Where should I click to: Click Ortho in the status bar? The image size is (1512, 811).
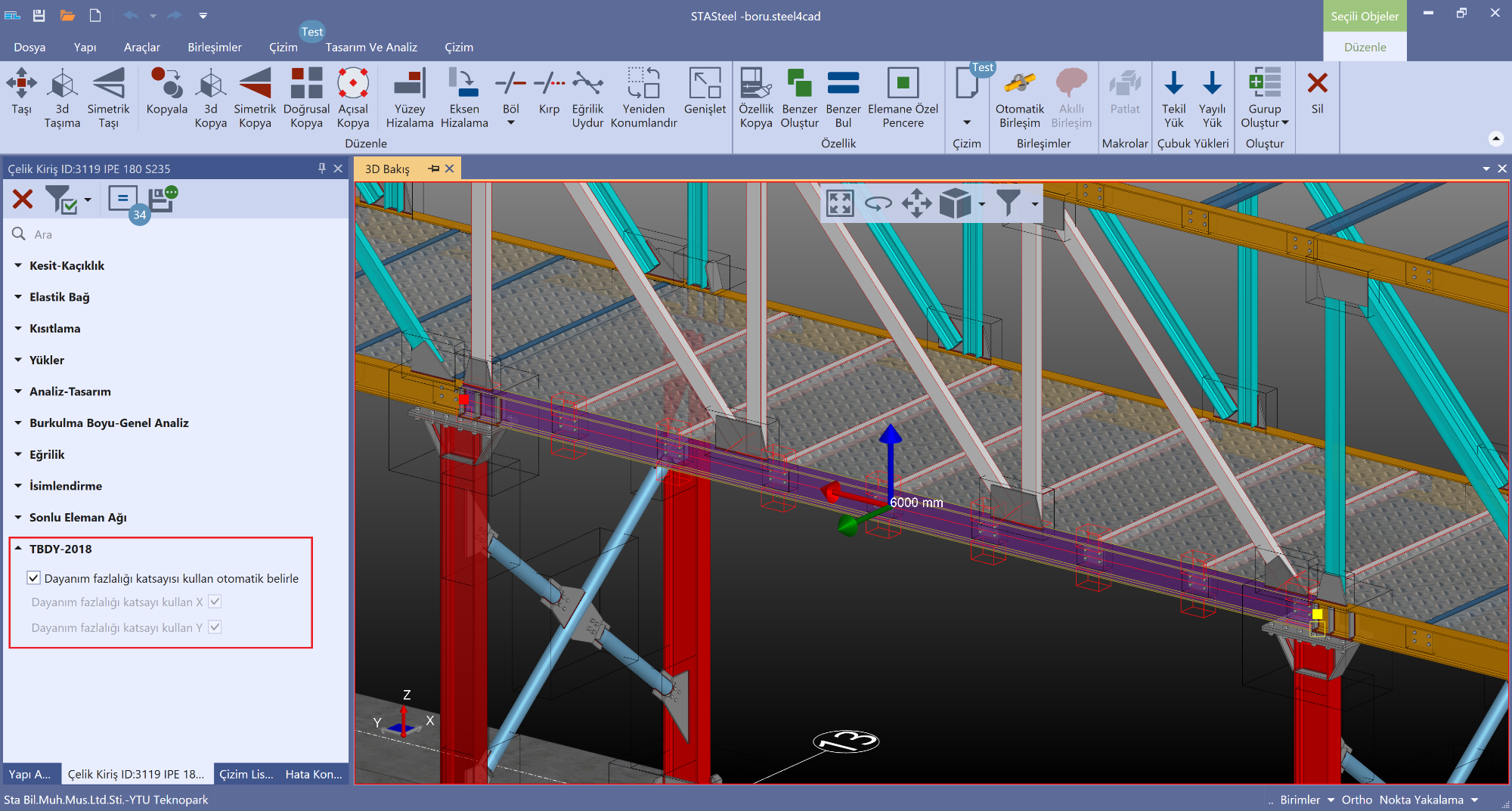pyautogui.click(x=1356, y=800)
